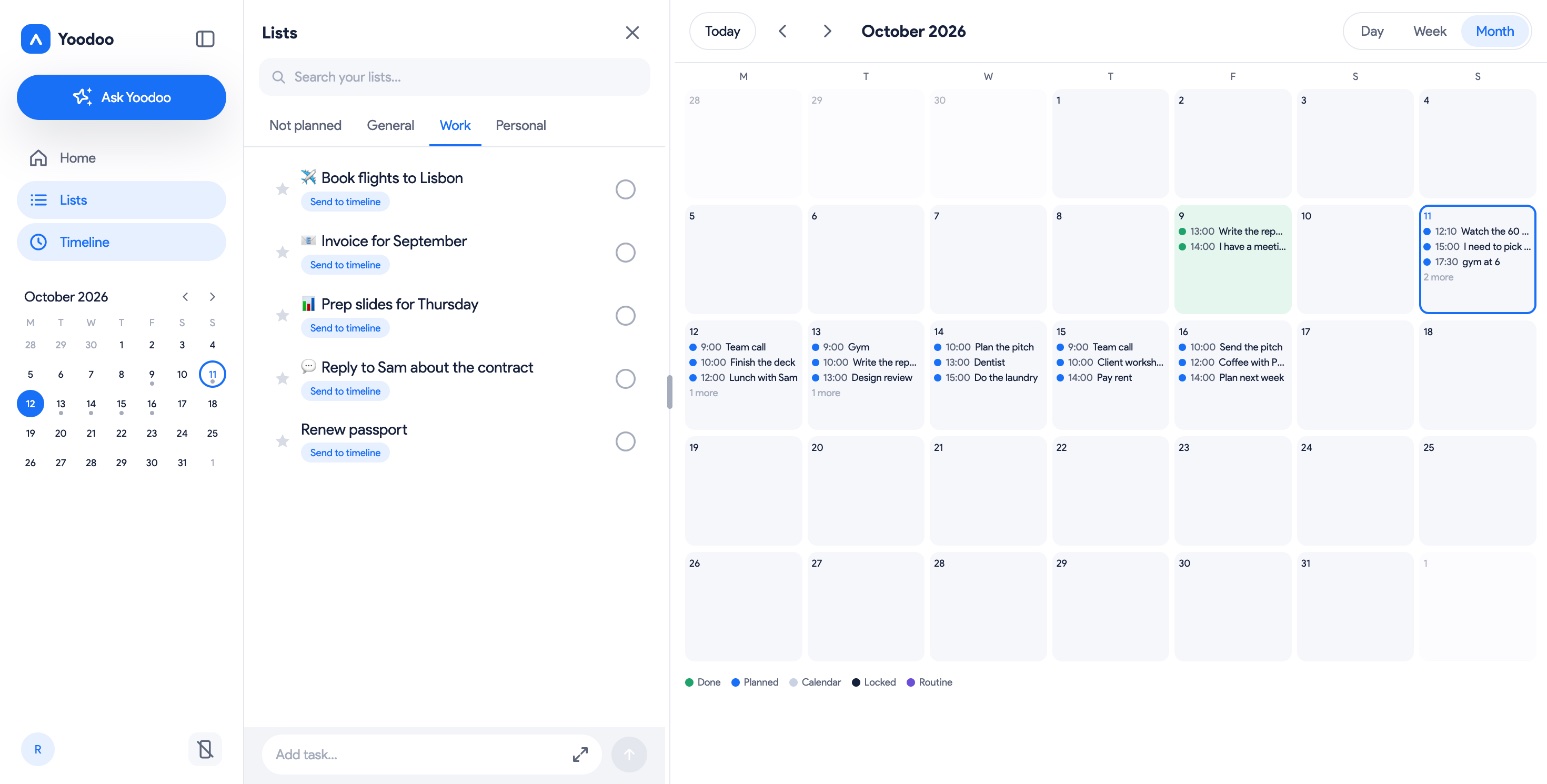This screenshot has width=1547, height=784.
Task: Toggle the mobile device icon in the sidebar
Action: (205, 749)
